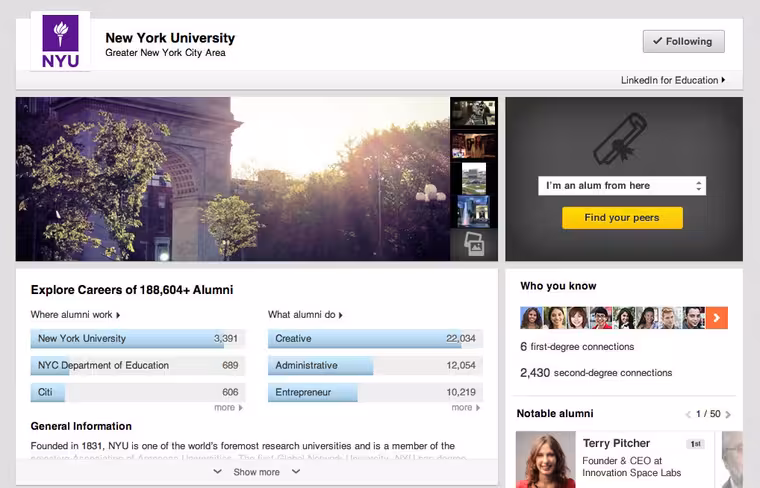Select the fourth fountain photo thumbnail

[x=474, y=211]
